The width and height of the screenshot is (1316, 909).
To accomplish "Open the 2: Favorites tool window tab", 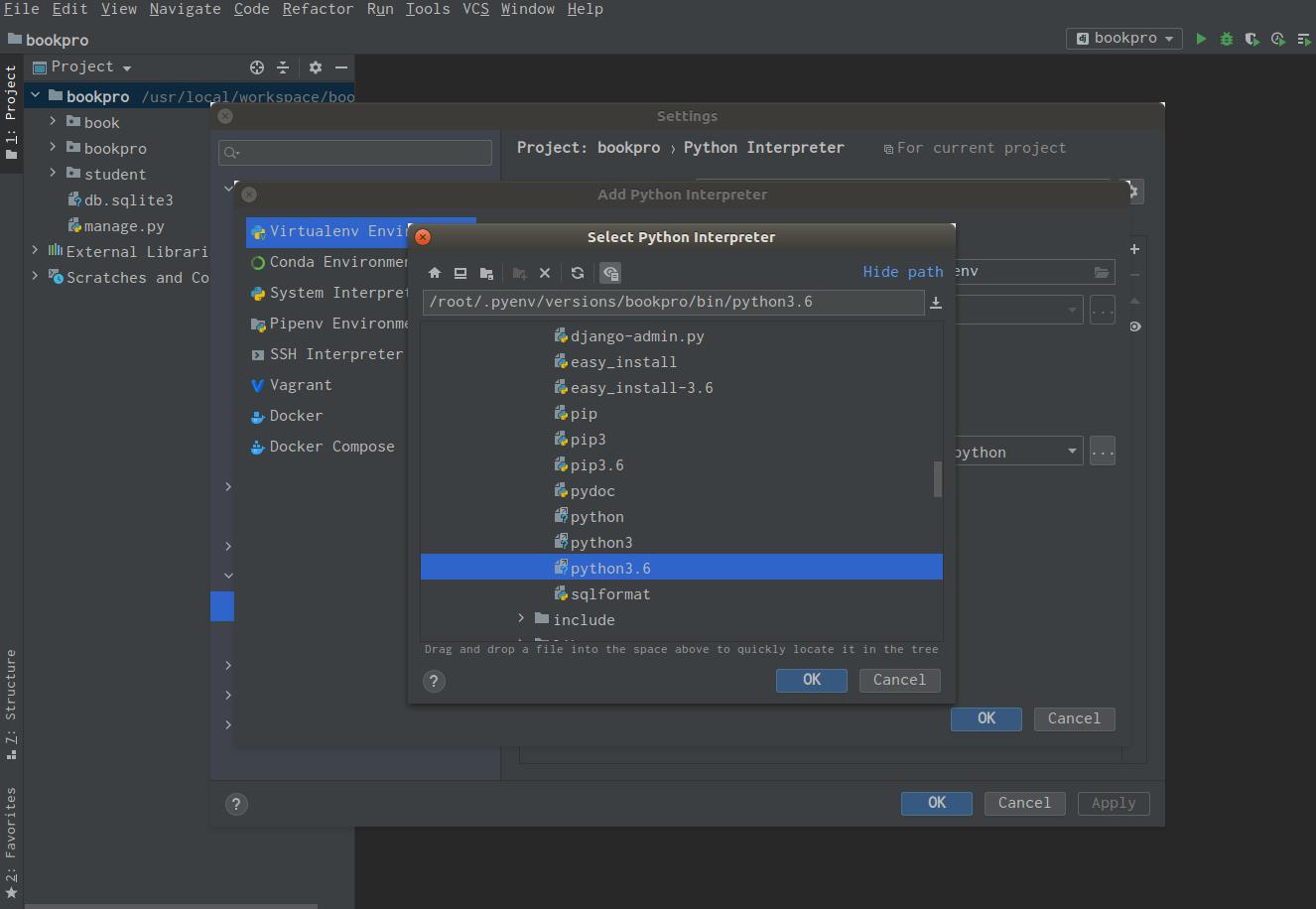I will point(11,844).
